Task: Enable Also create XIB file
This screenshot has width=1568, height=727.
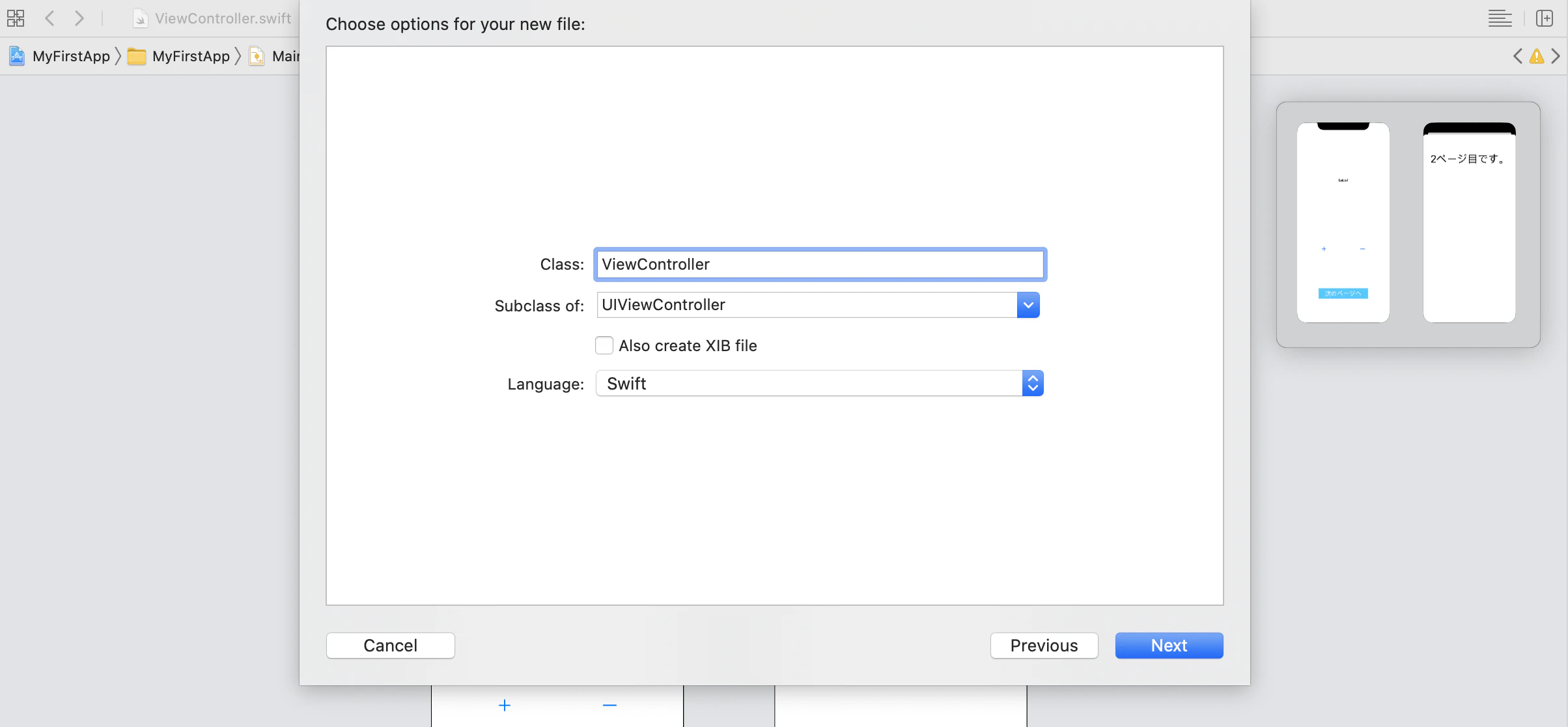Action: 604,345
